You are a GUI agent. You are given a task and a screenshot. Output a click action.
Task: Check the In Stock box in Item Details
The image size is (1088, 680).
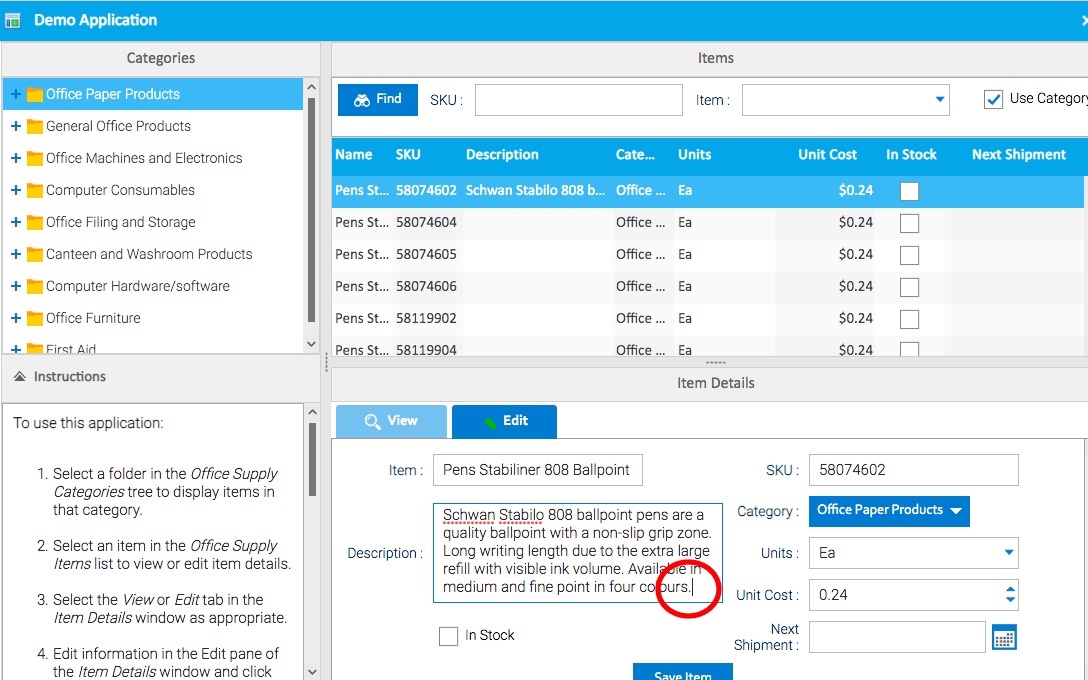pyautogui.click(x=449, y=636)
